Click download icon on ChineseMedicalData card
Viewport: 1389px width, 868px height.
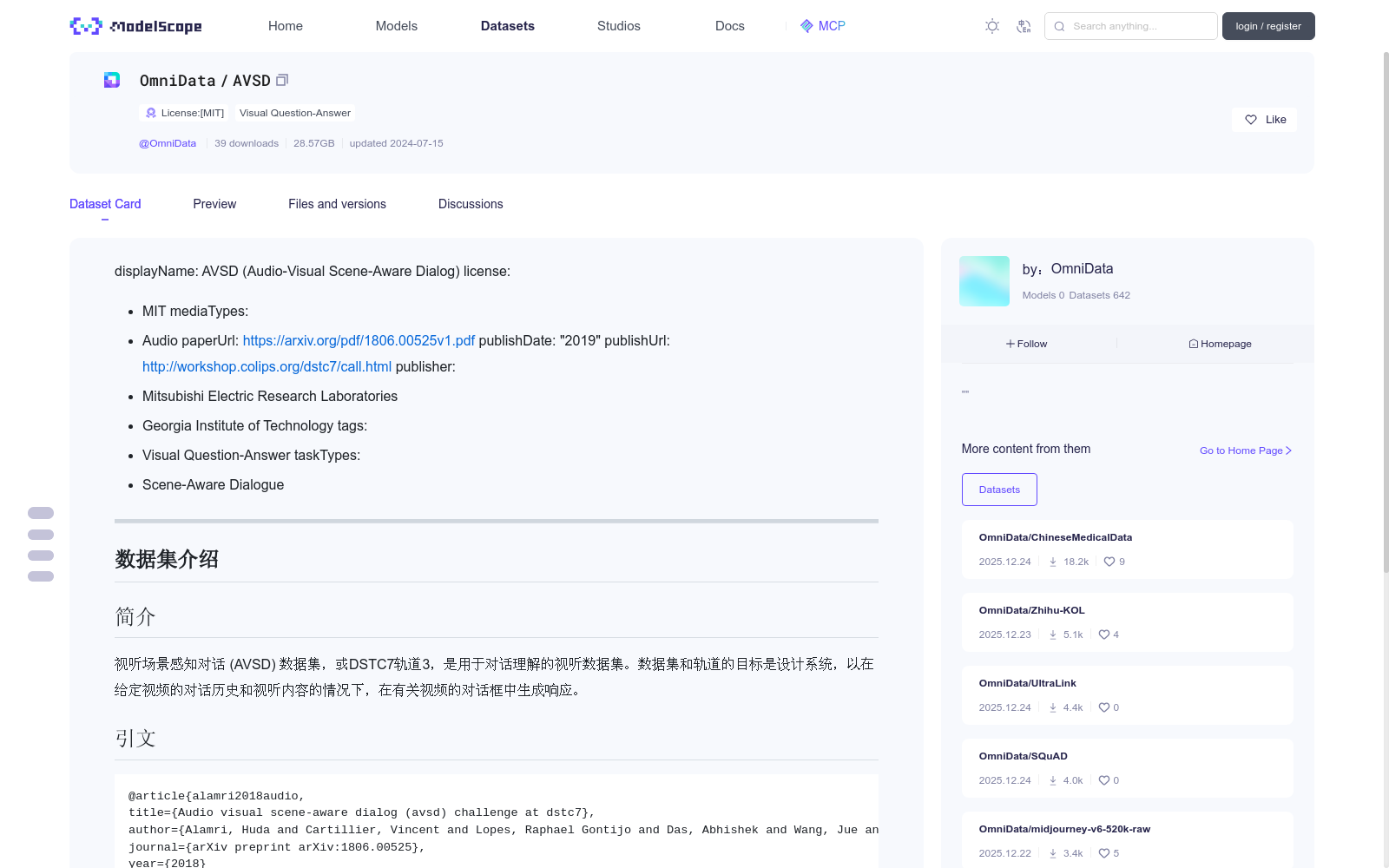click(x=1053, y=562)
